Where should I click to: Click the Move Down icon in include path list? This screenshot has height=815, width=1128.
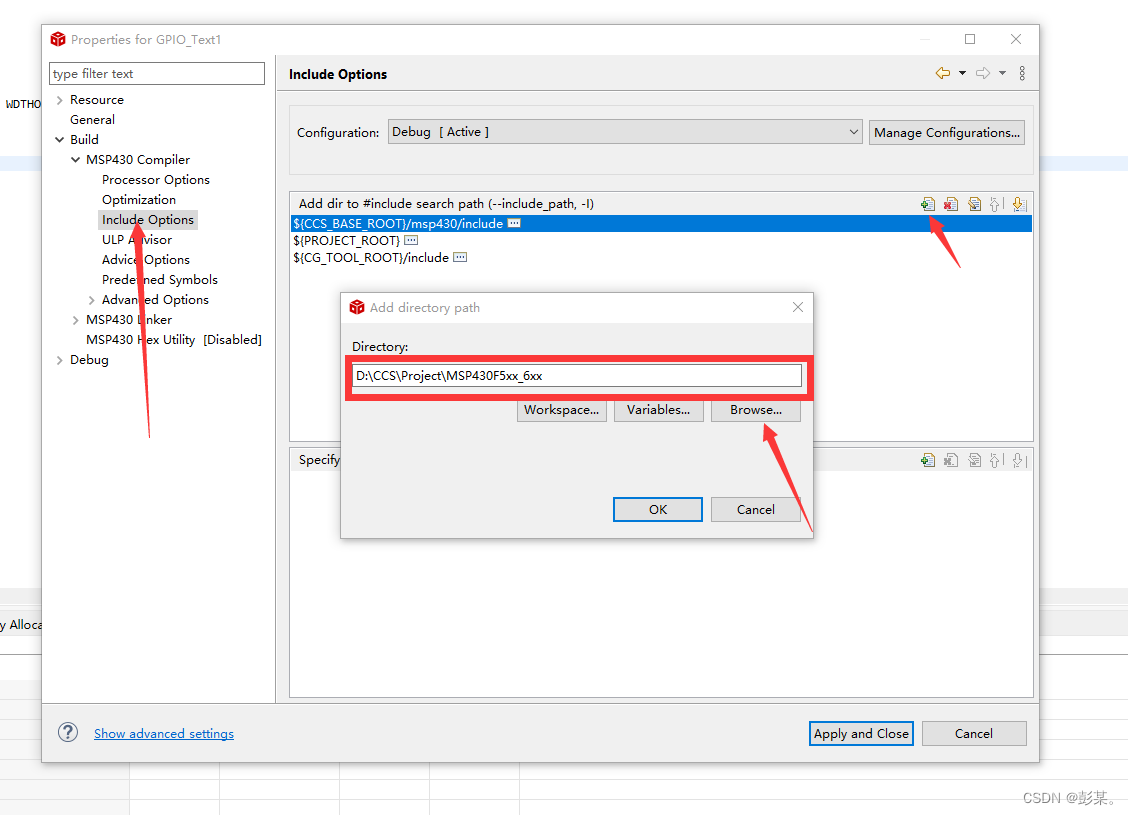point(1019,204)
